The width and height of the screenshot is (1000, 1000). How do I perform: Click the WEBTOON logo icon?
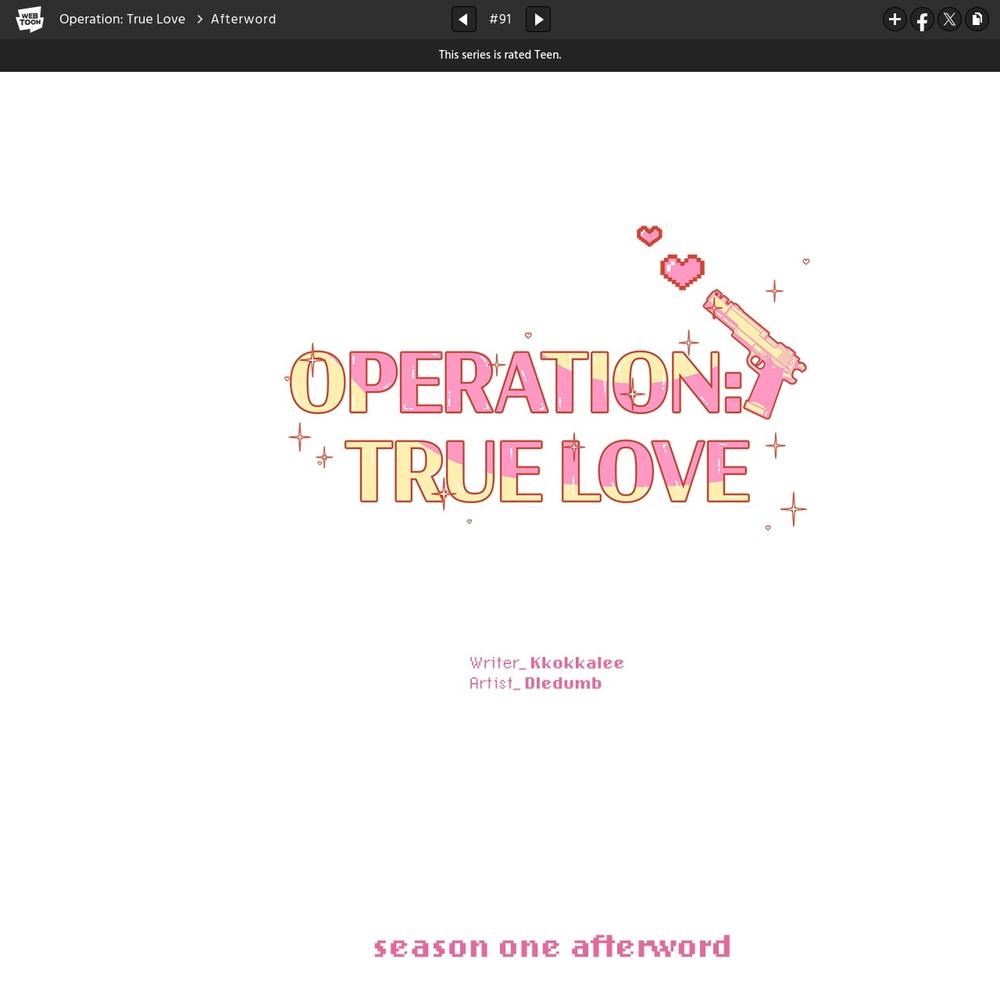30,19
